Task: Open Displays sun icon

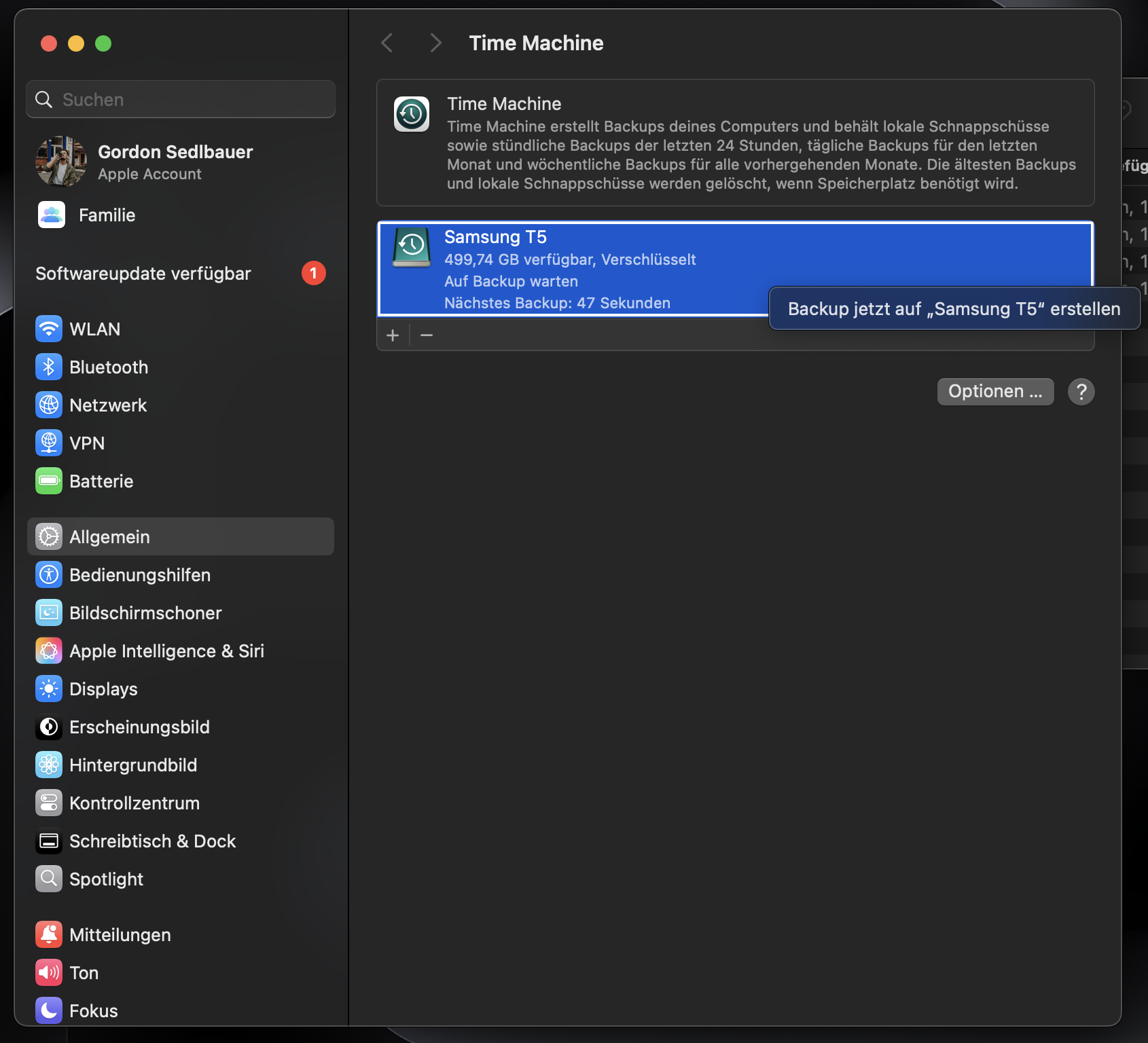Action: click(49, 689)
